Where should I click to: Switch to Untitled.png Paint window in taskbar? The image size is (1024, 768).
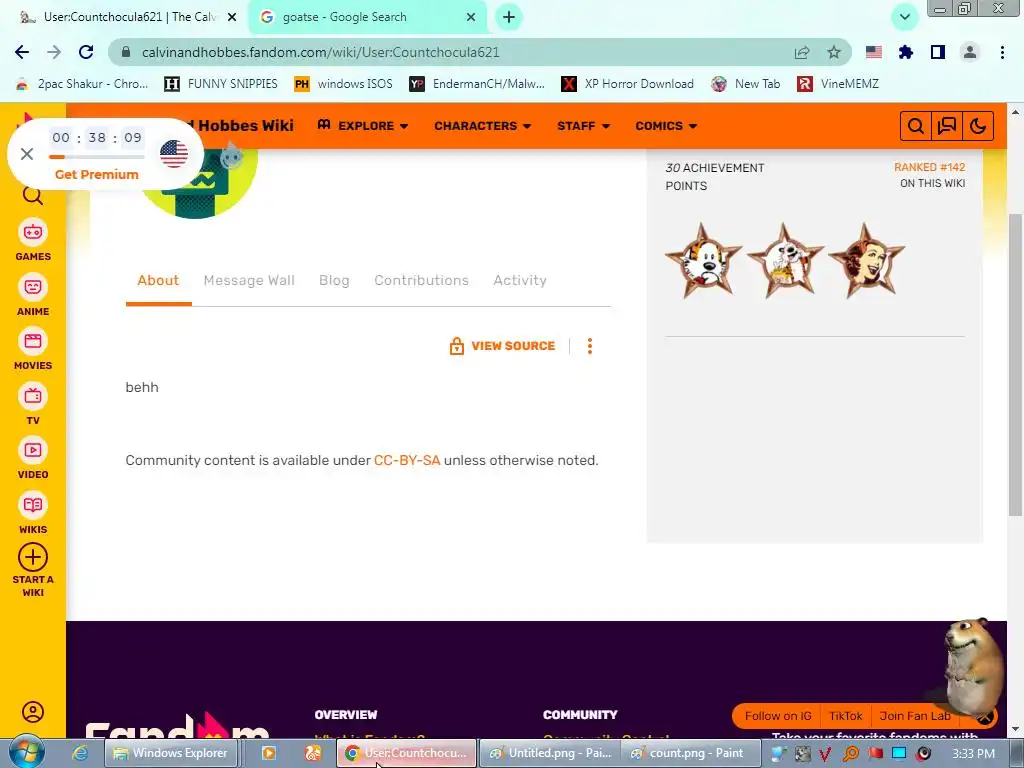(x=552, y=753)
